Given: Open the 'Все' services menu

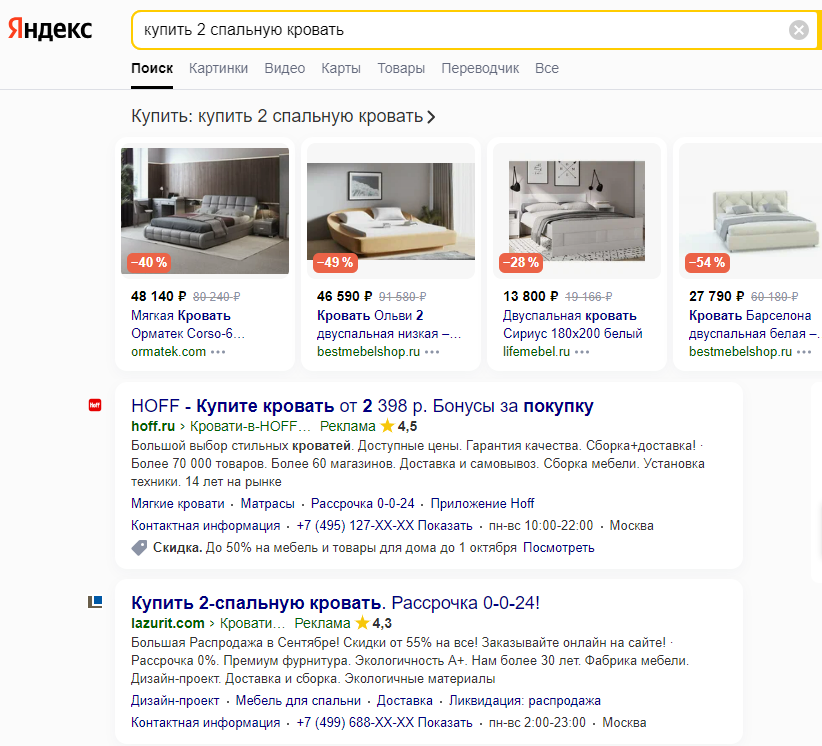Looking at the screenshot, I should (546, 68).
